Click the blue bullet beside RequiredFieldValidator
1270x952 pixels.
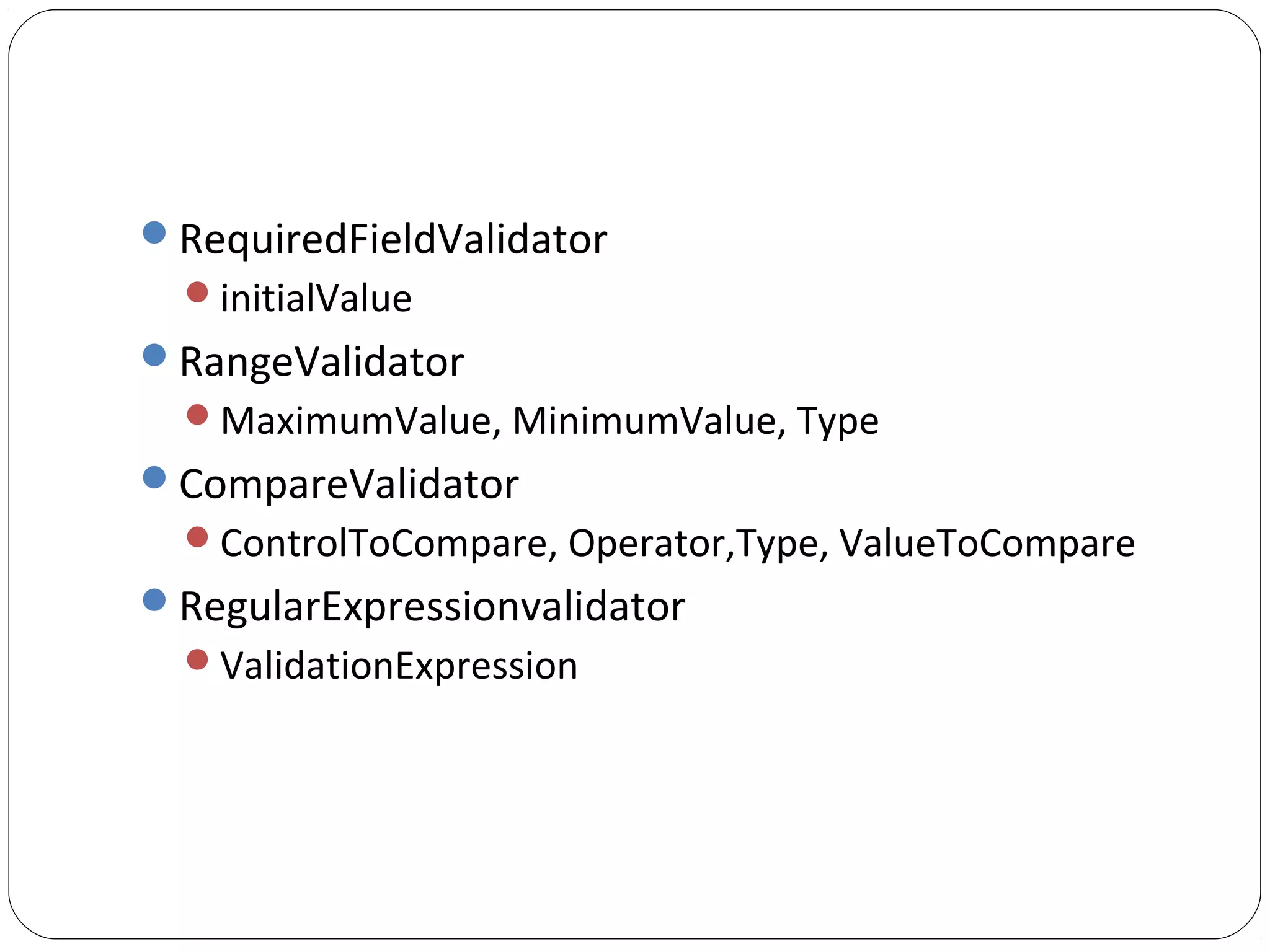click(x=154, y=232)
